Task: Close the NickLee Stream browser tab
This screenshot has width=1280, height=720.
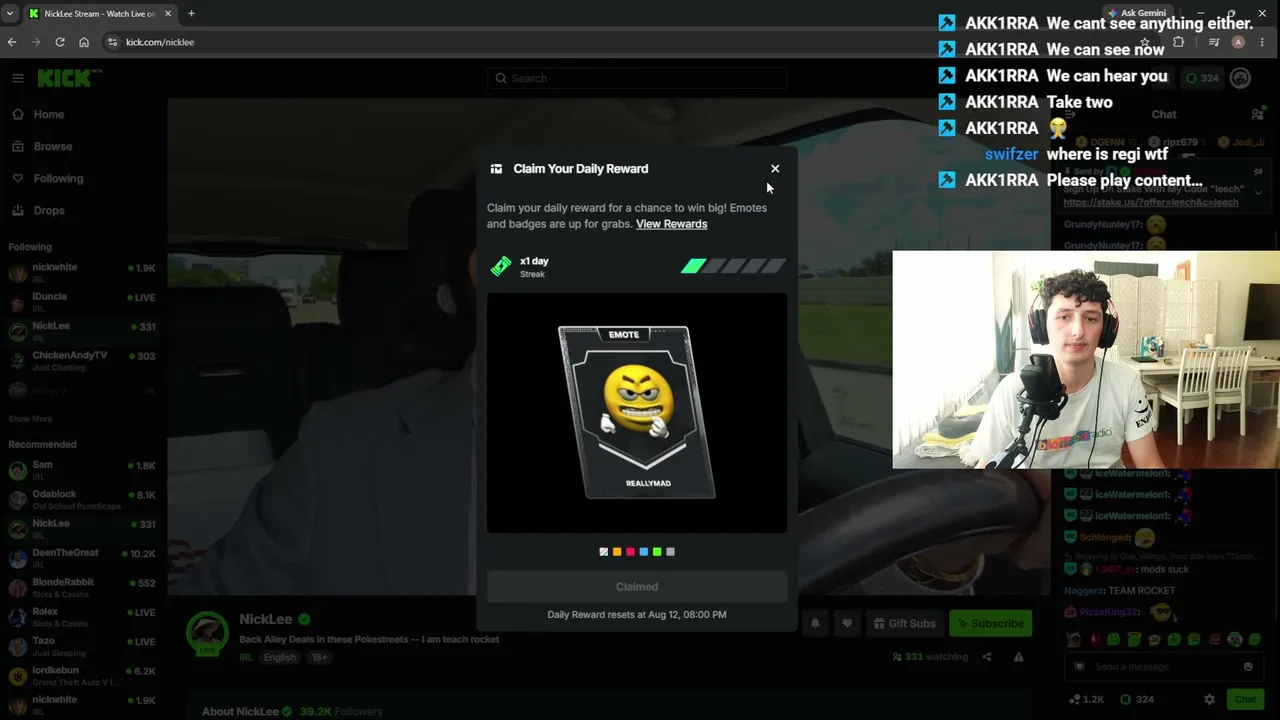Action: [x=168, y=13]
